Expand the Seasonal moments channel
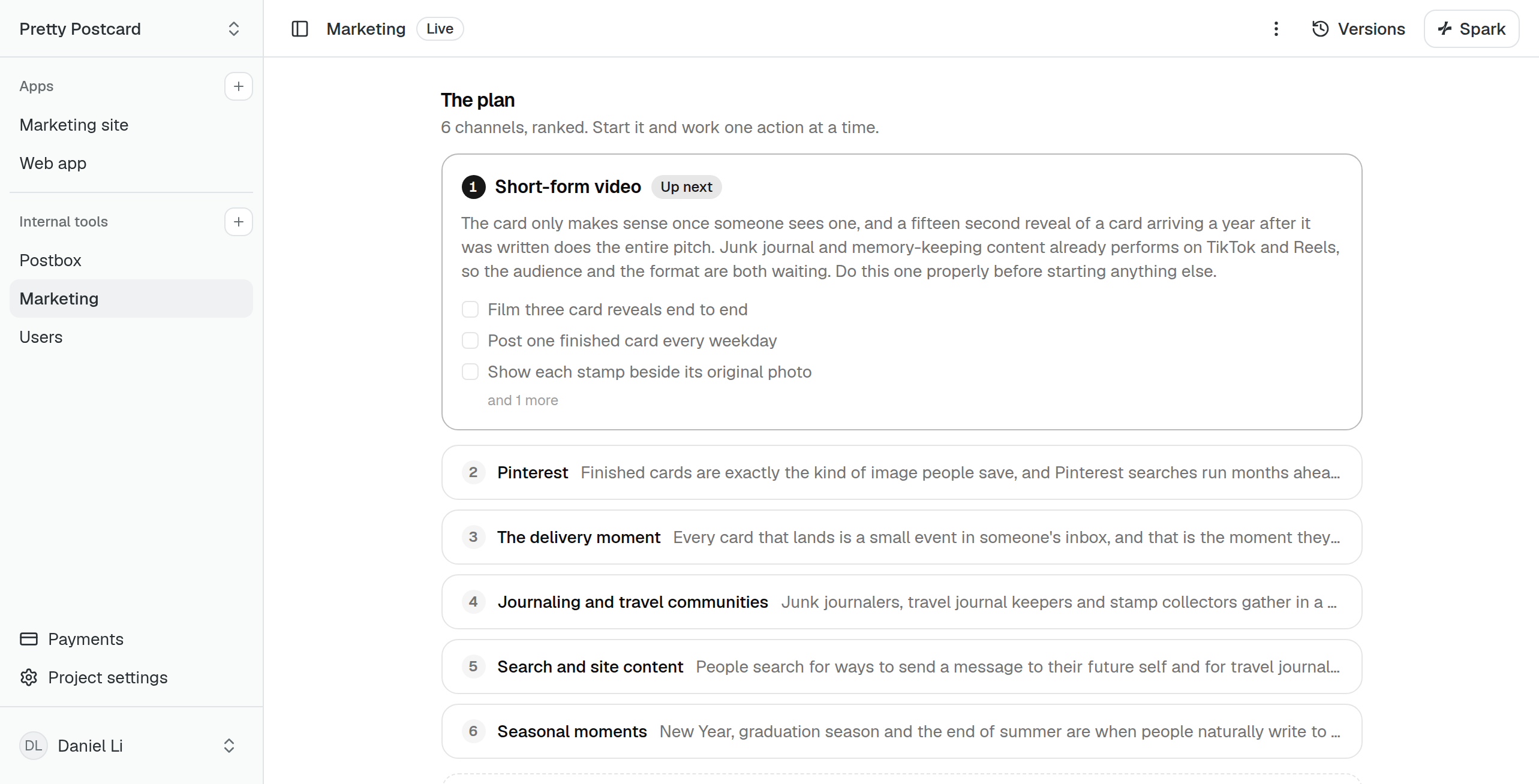This screenshot has height=784, width=1539. pos(901,731)
